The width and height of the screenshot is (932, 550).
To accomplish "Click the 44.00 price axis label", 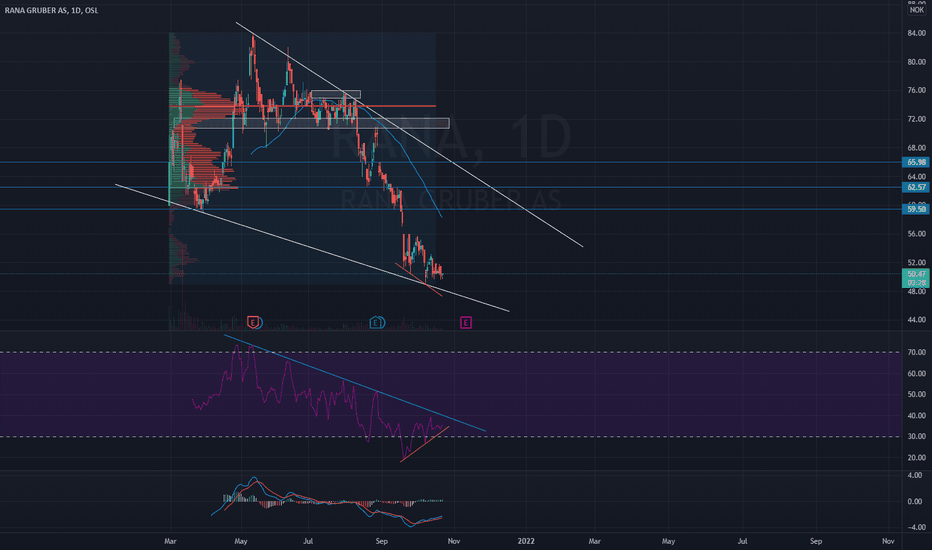I will click(917, 320).
